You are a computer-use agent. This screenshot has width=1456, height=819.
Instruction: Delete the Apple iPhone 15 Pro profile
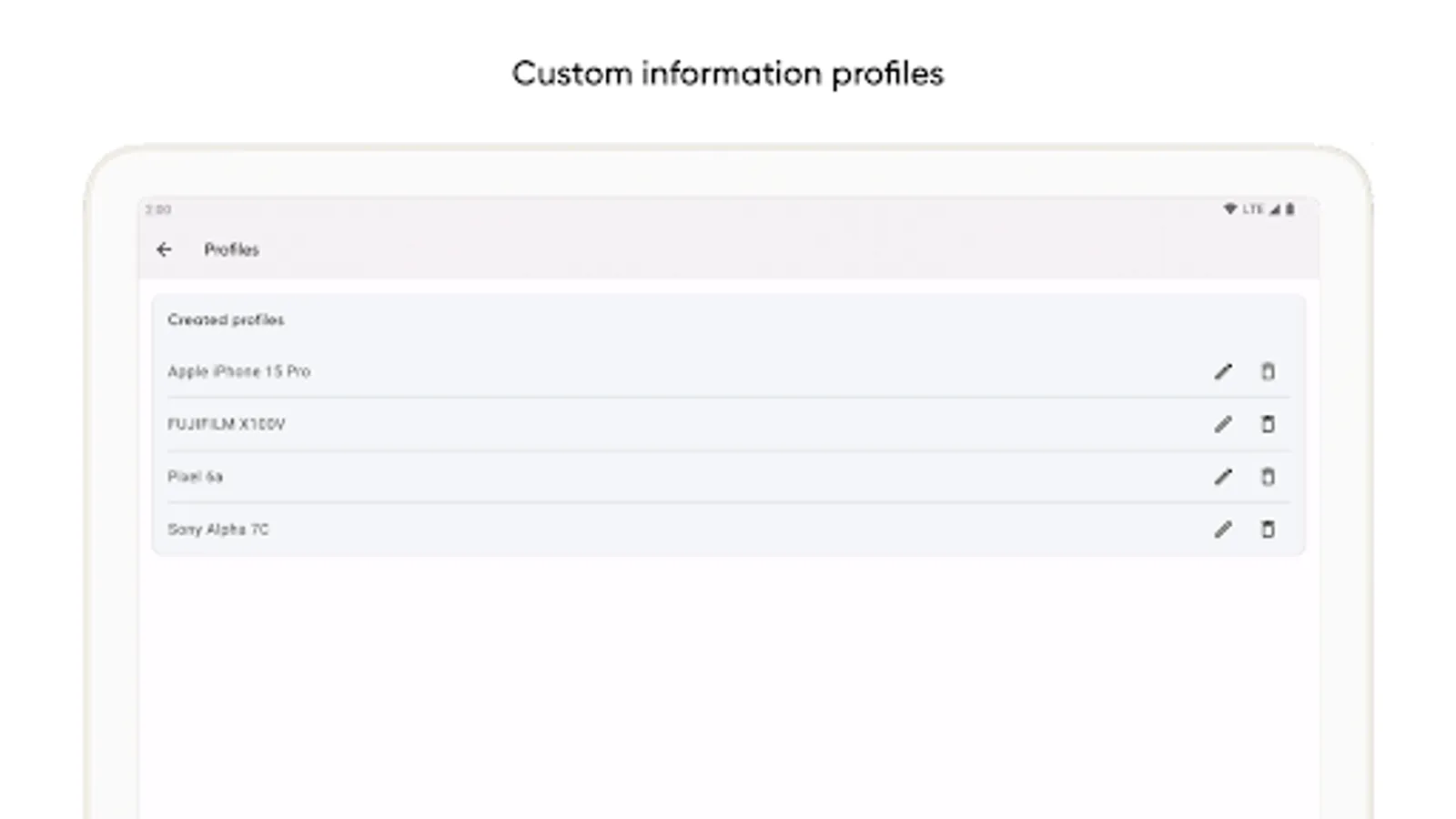point(1268,371)
